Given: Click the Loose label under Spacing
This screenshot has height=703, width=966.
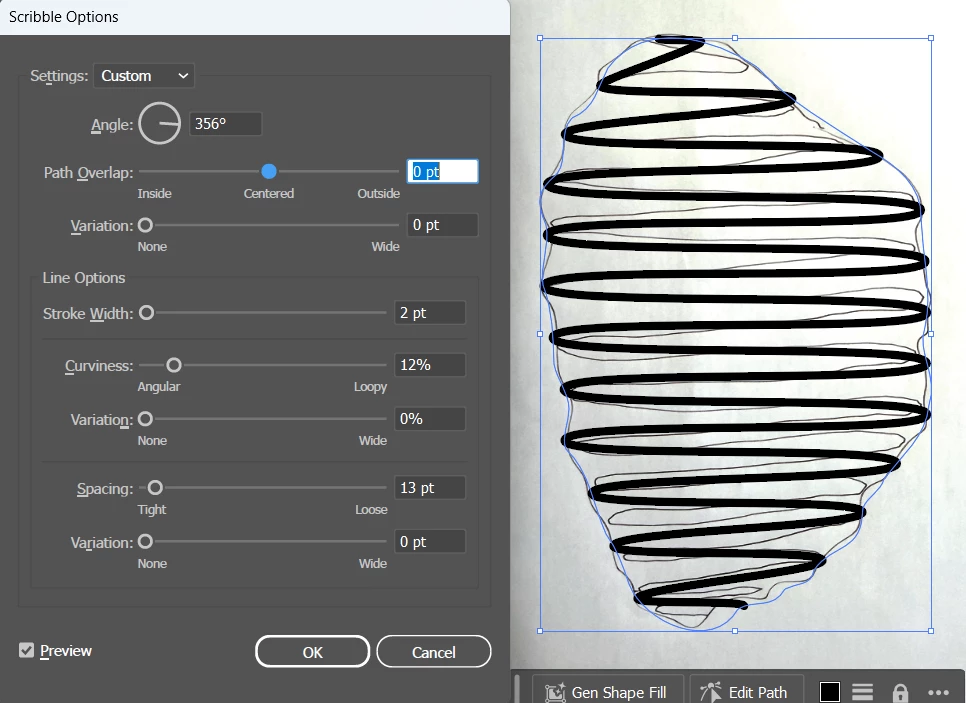Looking at the screenshot, I should click(x=371, y=510).
